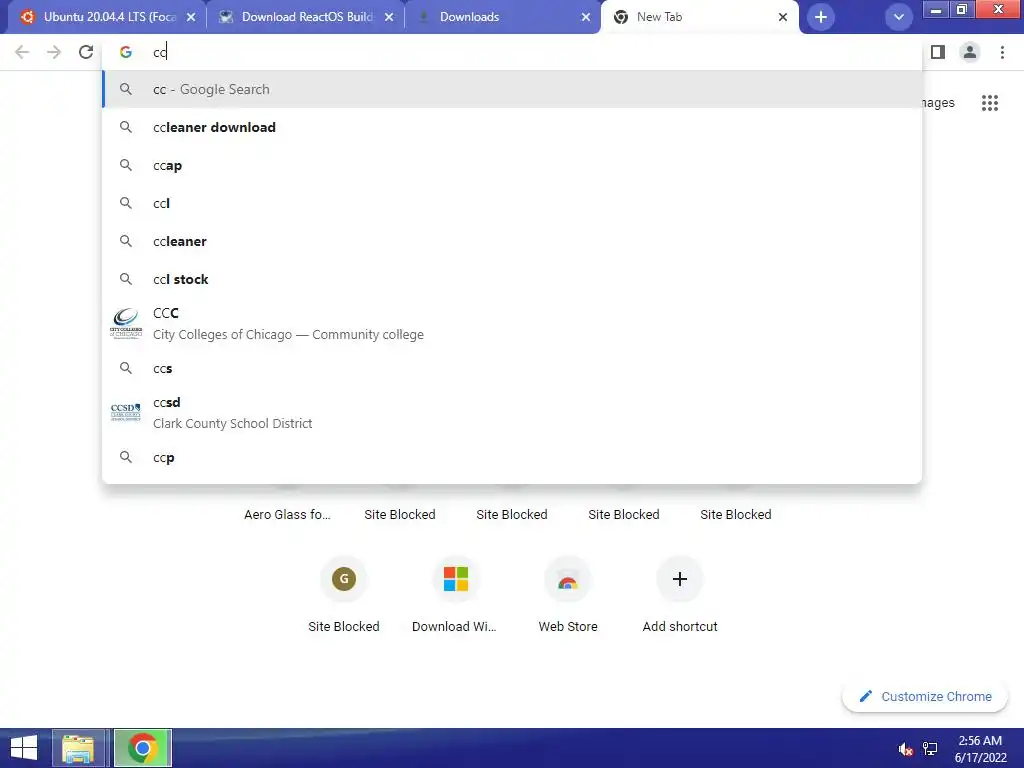Click the Ubuntu tab favicon
This screenshot has width=1024, height=768.
[x=27, y=17]
